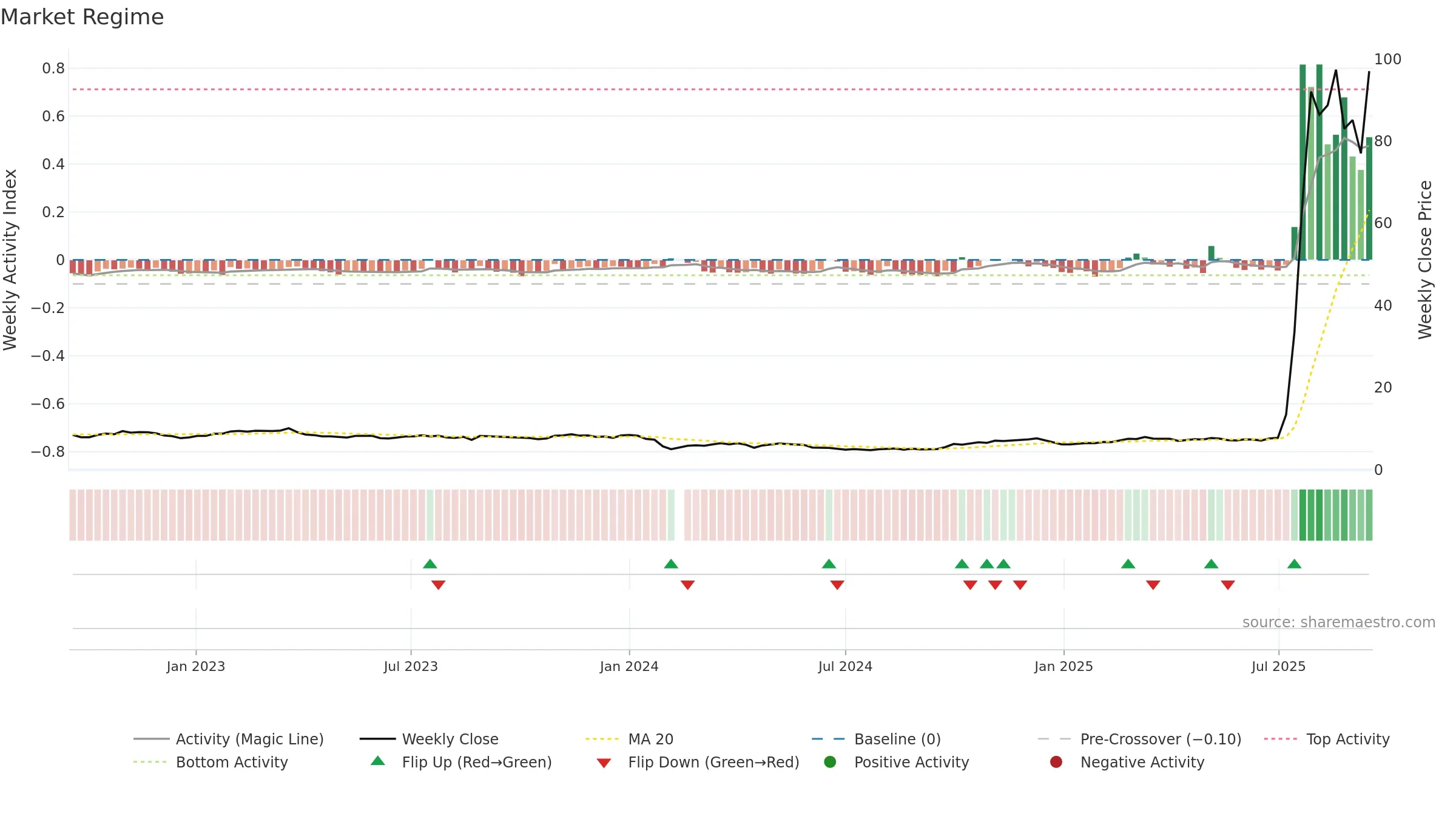Toggle Bottom Activity legend entry
Image resolution: width=1456 pixels, height=819 pixels.
pos(211,762)
